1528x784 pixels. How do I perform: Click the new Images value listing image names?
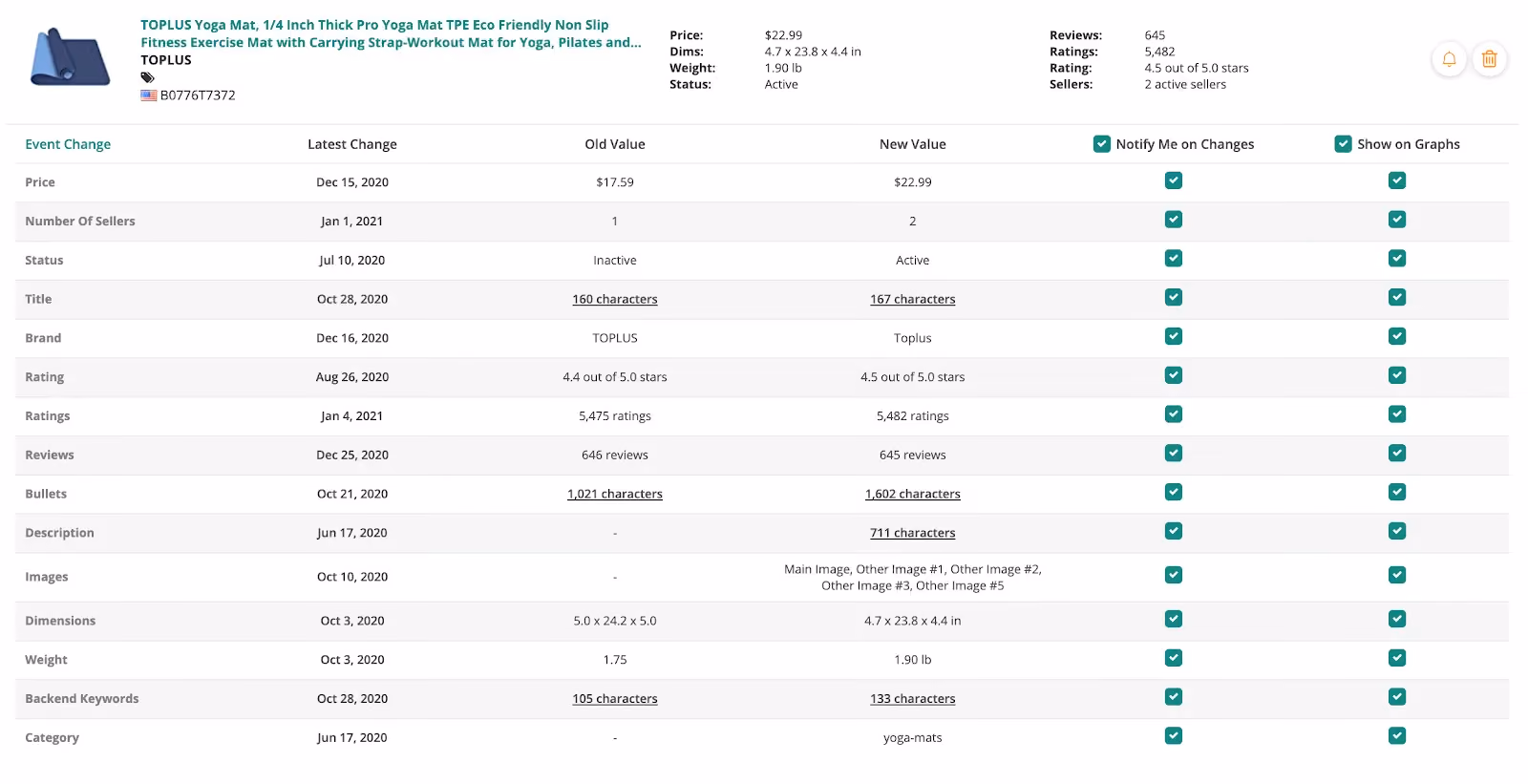913,578
